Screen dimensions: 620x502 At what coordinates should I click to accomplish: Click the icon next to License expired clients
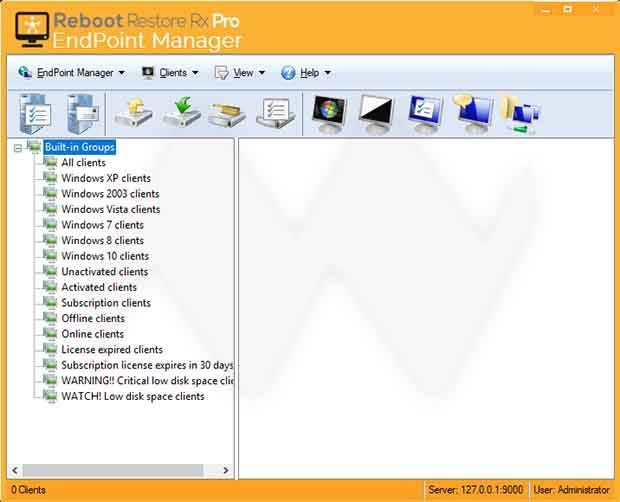point(50,349)
